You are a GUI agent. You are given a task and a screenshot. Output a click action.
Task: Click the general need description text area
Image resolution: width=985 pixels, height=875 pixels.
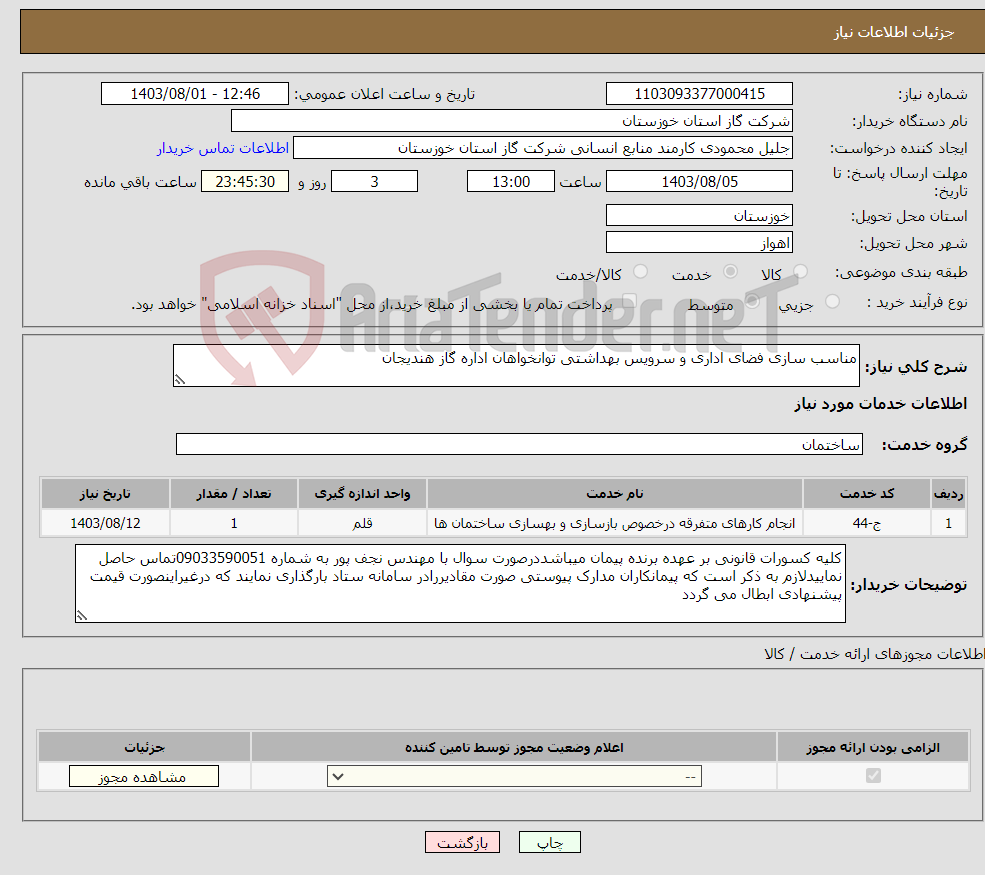(516, 365)
